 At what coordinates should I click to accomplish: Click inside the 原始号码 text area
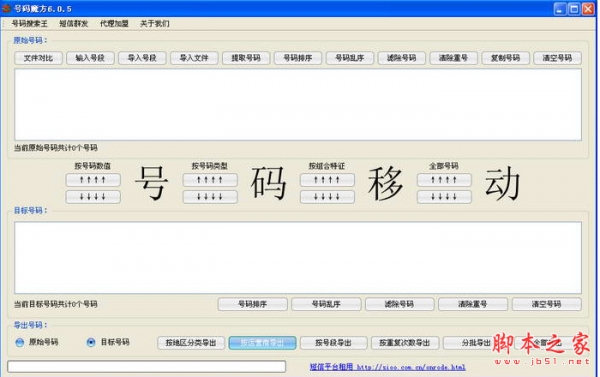pyautogui.click(x=298, y=104)
